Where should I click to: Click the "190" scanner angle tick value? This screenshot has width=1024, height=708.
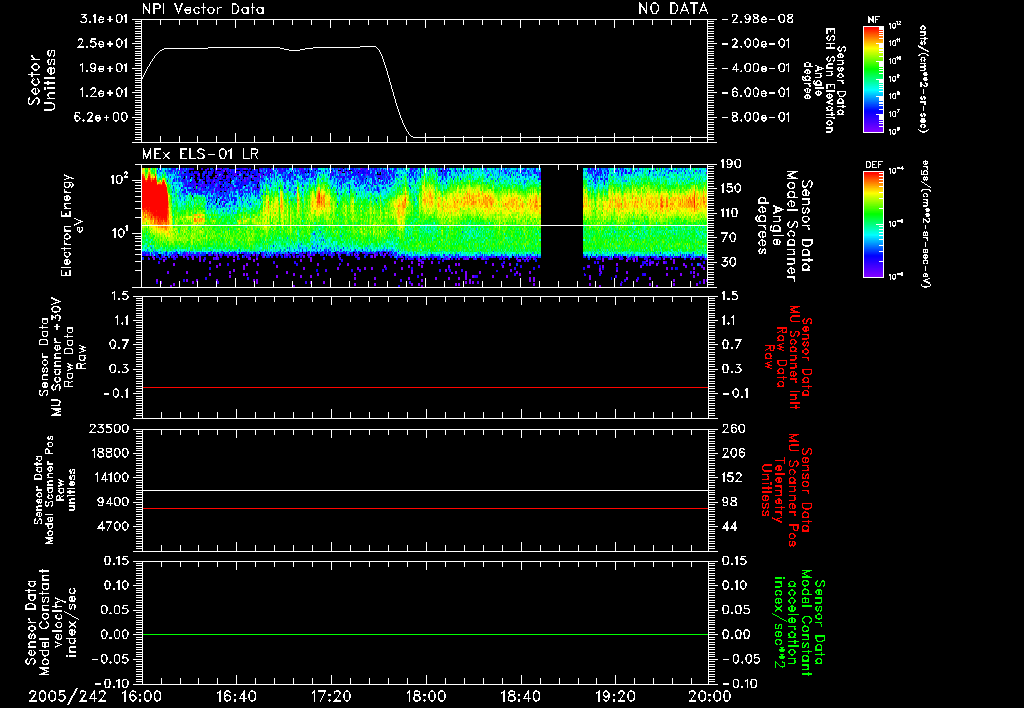coord(731,163)
